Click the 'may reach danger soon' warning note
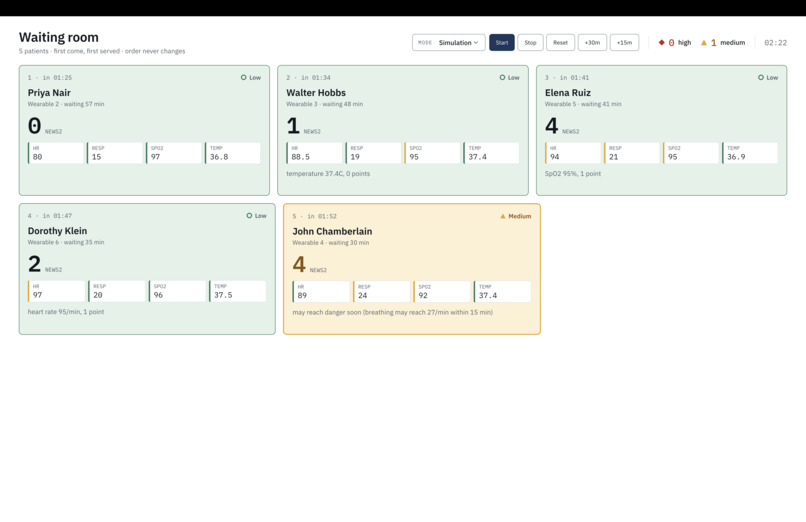 393,312
